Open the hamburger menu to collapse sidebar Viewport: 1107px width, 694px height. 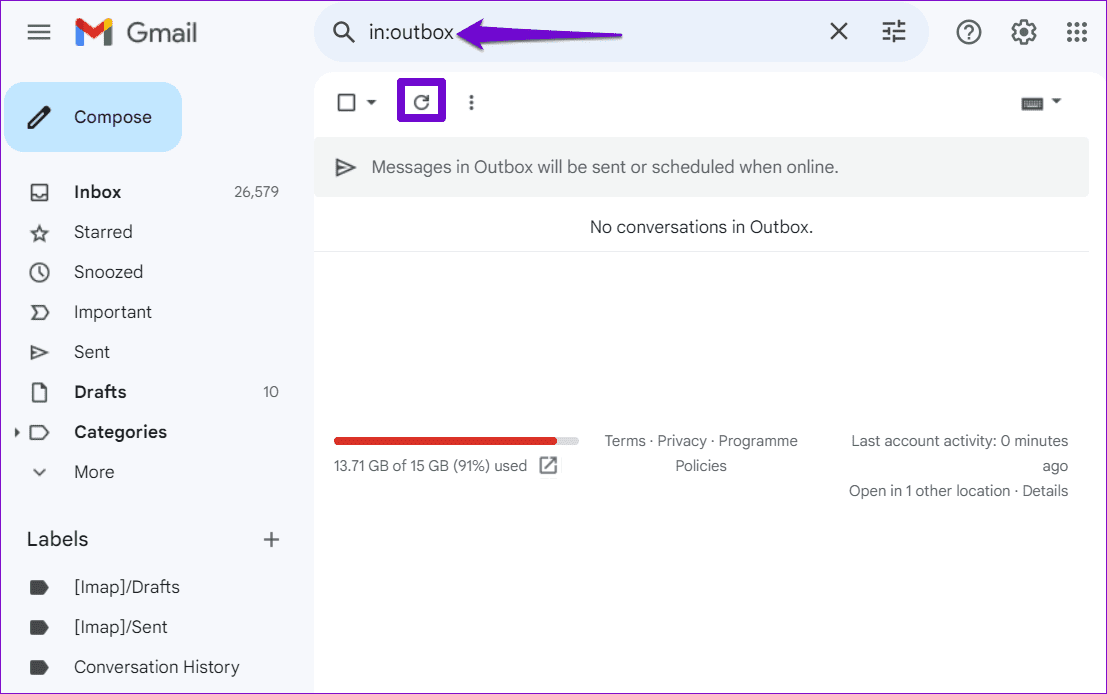click(x=39, y=31)
